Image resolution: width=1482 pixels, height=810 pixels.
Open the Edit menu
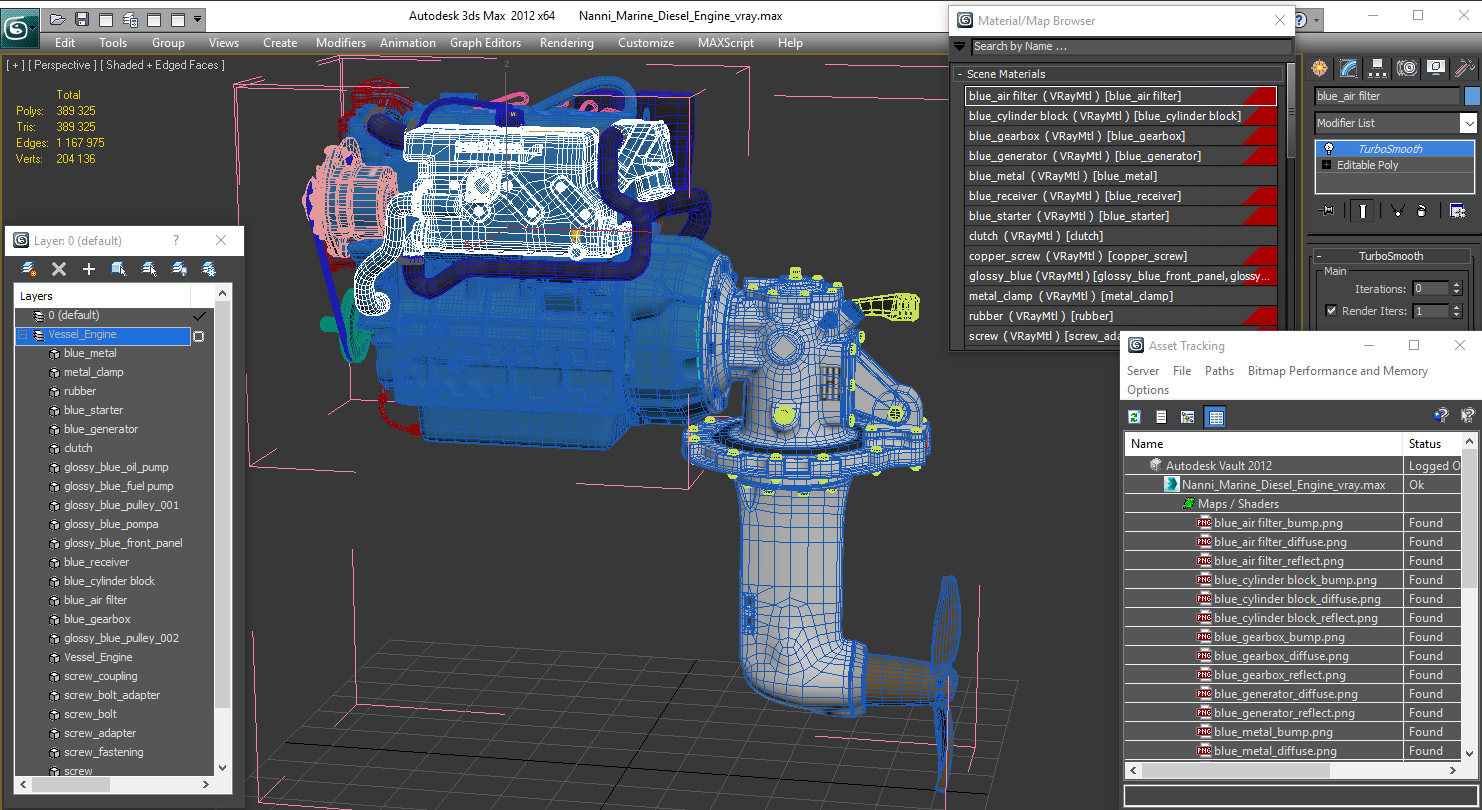65,43
